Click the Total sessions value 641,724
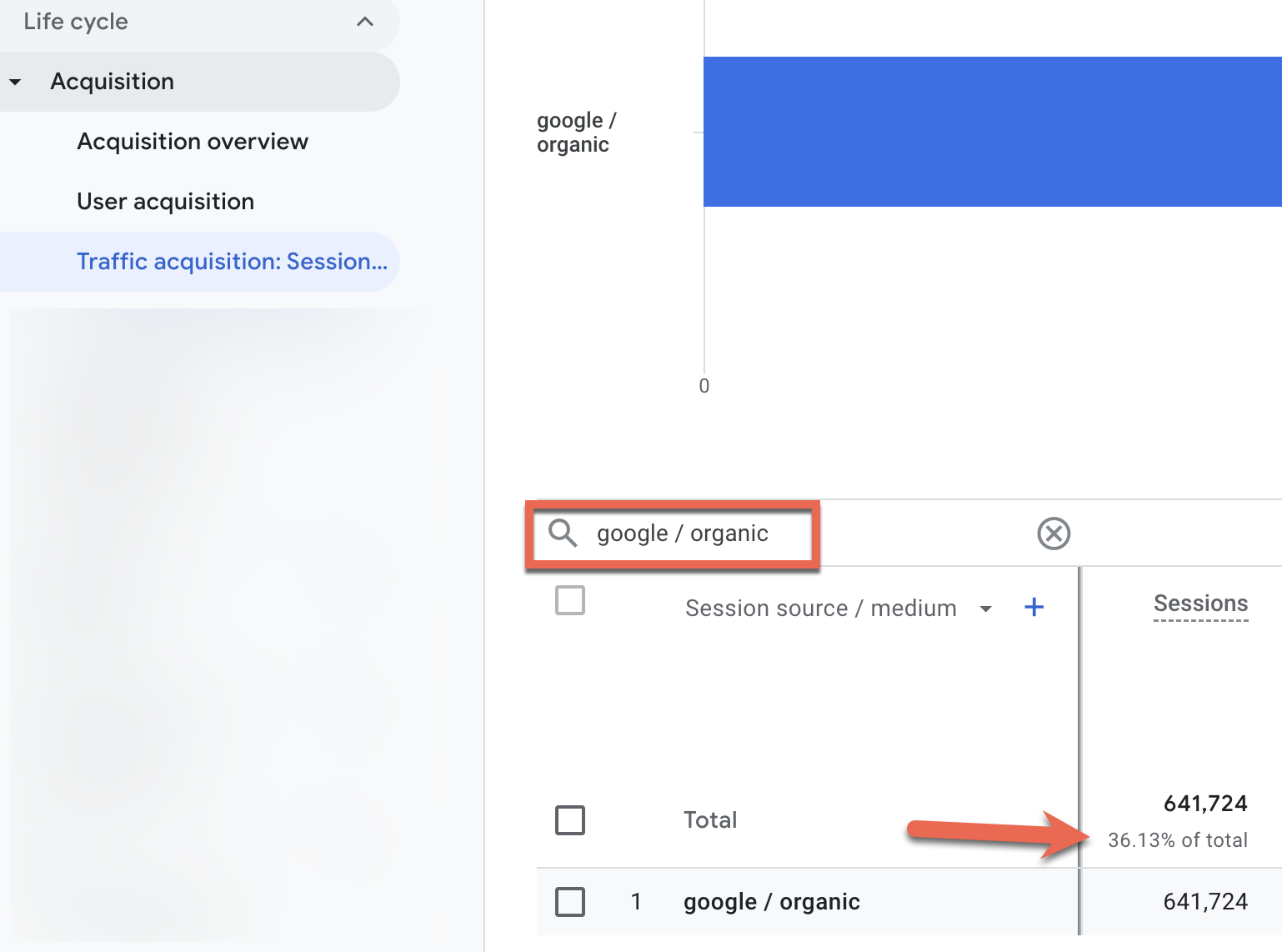 (1205, 804)
